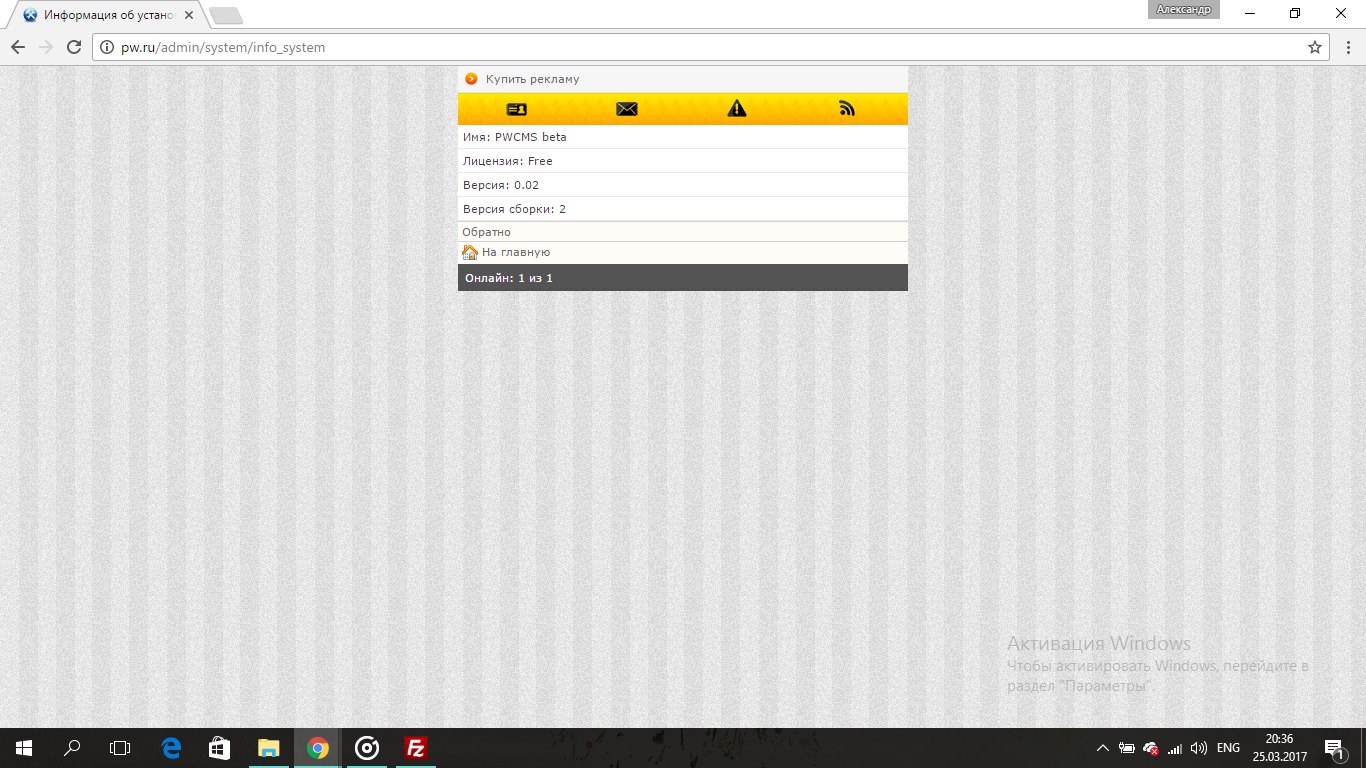Open the Александр profile switcher
Screen dimensions: 1366x768
[1183, 9]
